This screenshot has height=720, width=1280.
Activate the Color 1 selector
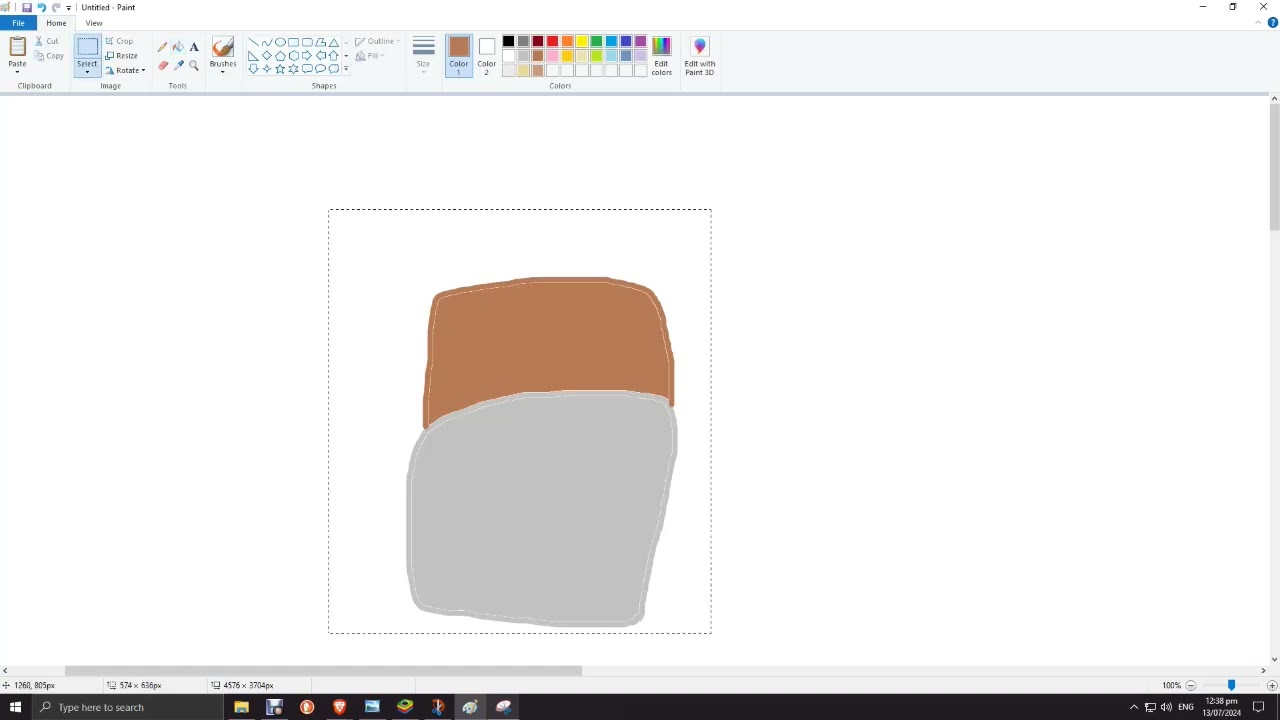click(458, 56)
